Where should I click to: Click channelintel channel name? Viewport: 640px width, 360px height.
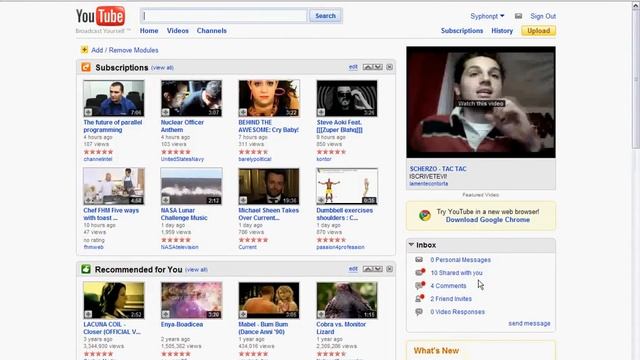(98, 159)
